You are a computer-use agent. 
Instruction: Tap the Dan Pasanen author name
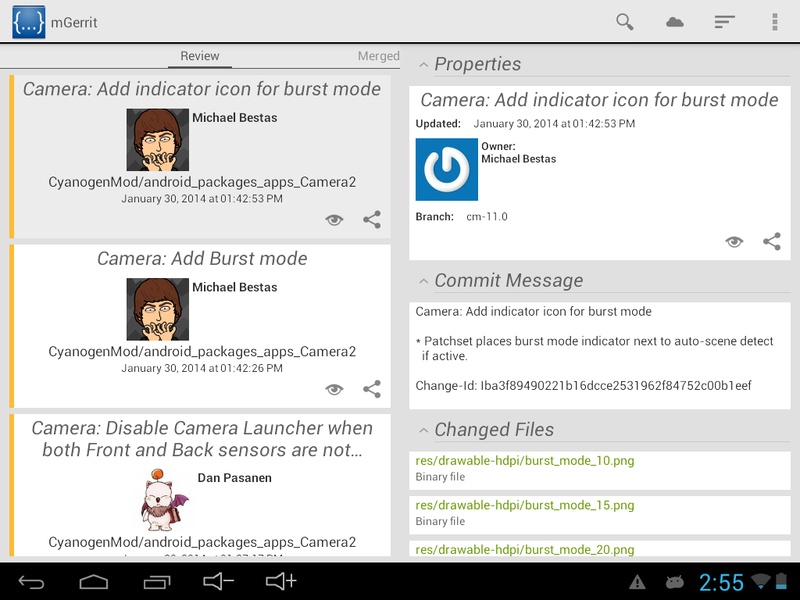(x=235, y=478)
